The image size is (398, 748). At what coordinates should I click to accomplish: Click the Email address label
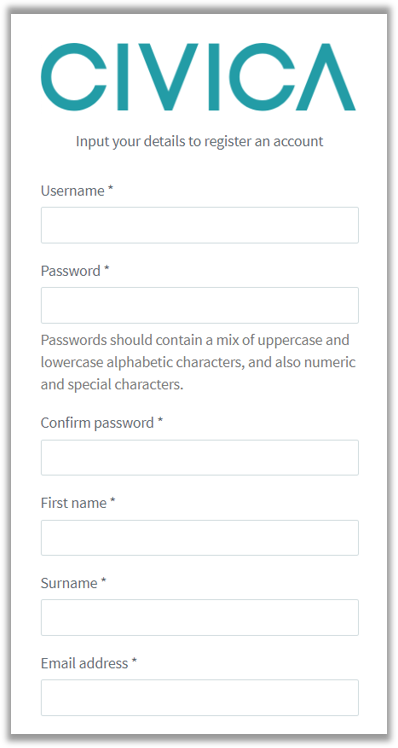click(x=84, y=663)
